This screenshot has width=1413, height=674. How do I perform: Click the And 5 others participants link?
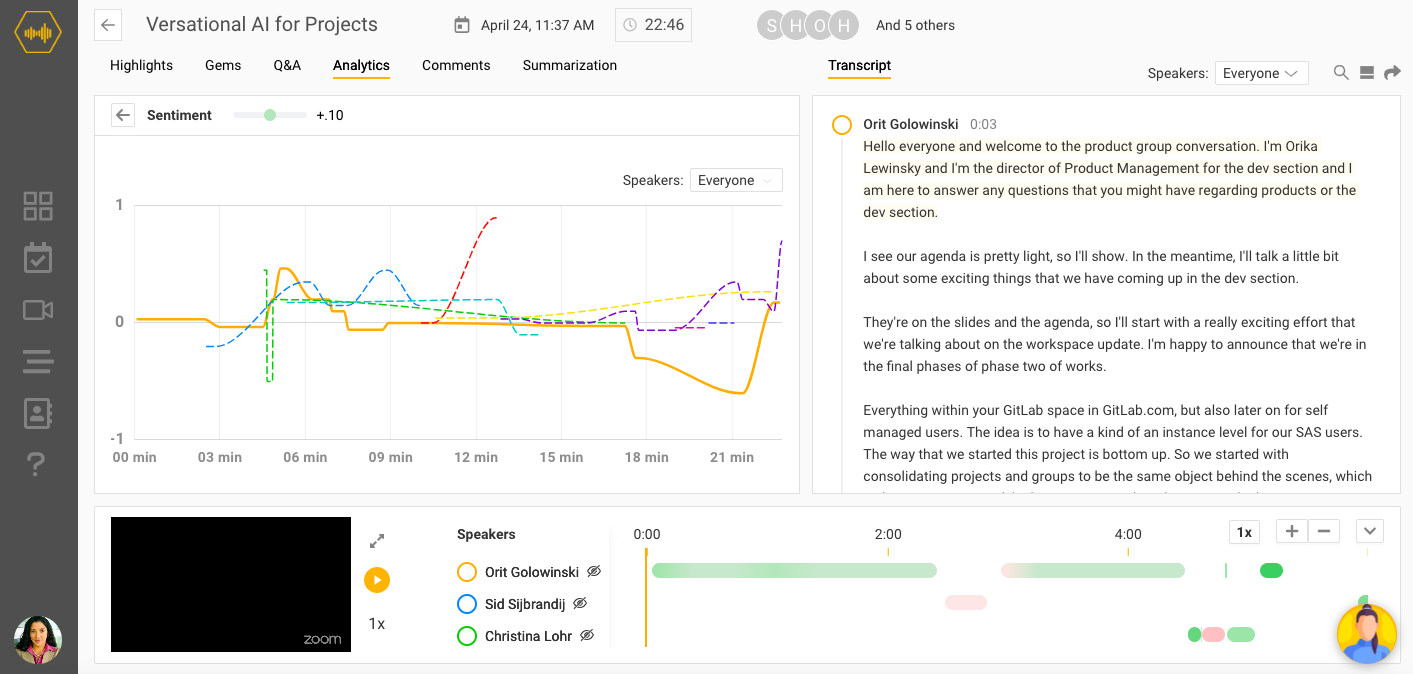coord(915,25)
